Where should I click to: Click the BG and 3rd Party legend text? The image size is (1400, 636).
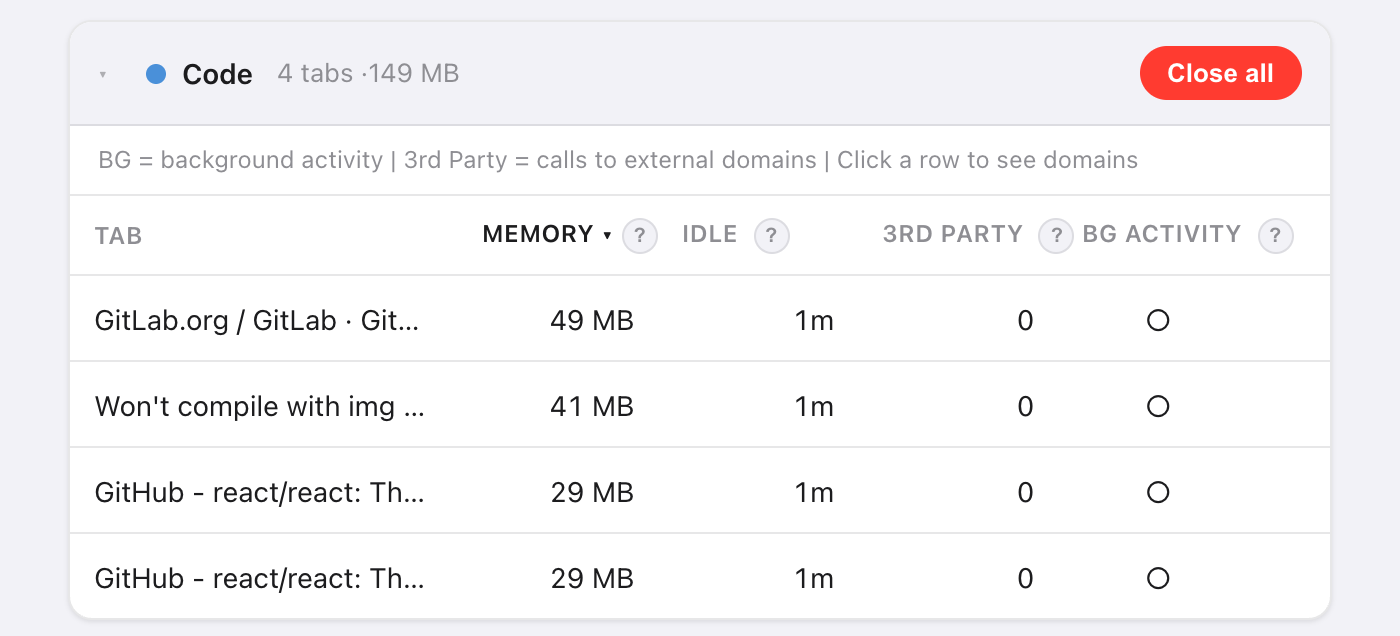(x=618, y=160)
